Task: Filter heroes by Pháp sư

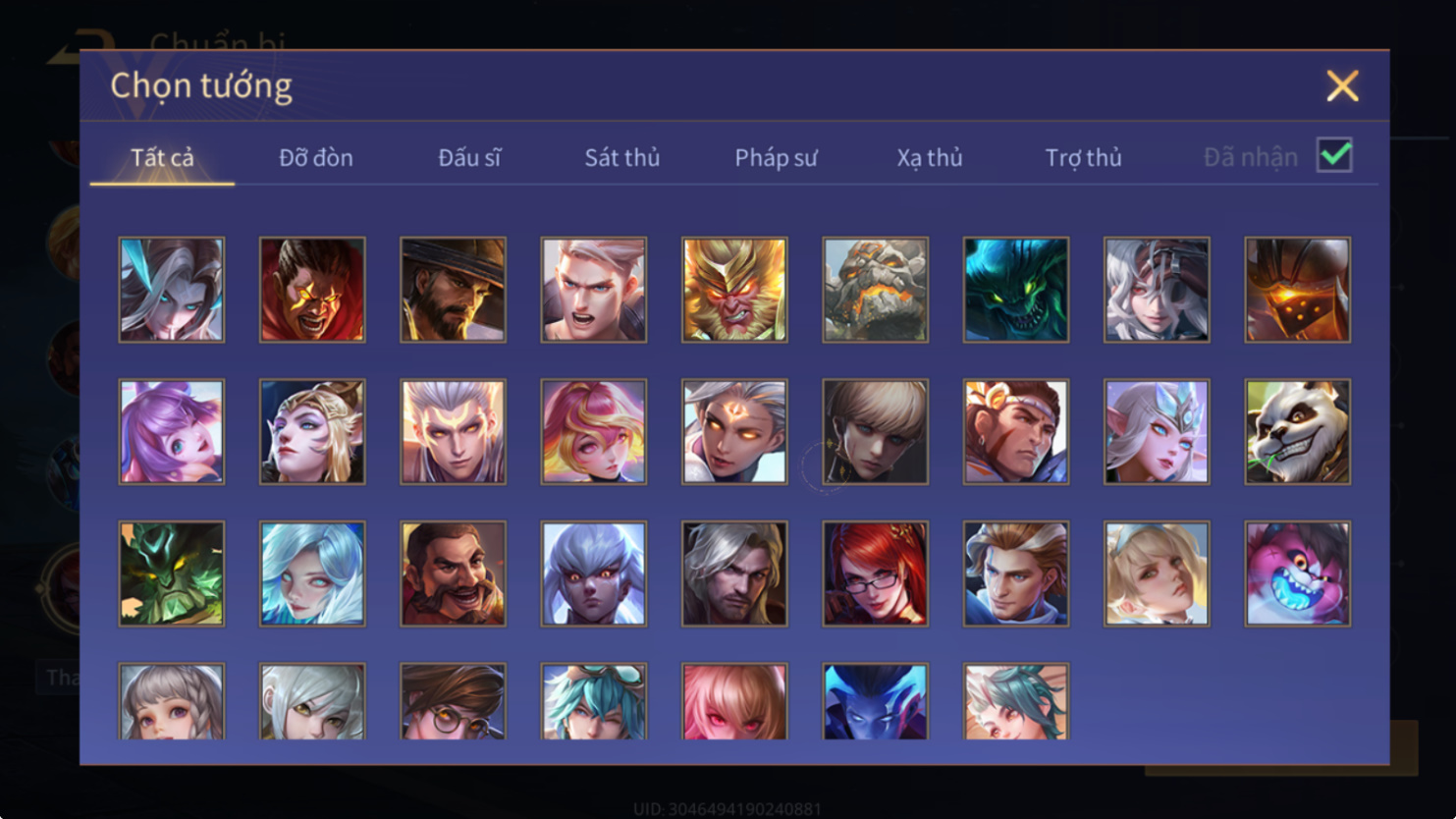Action: point(776,157)
